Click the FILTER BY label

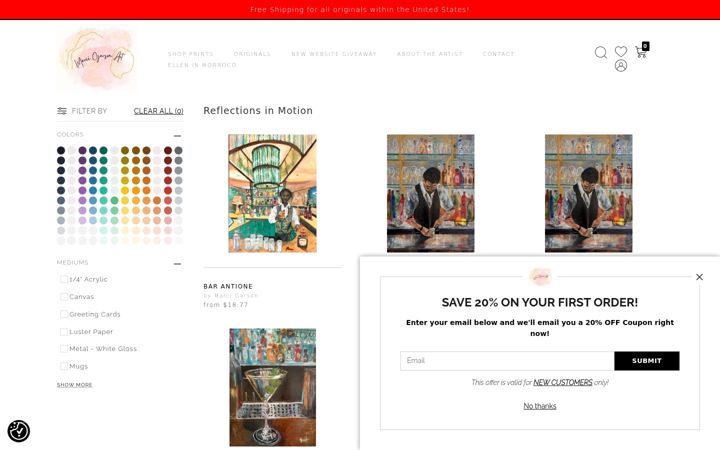tap(89, 111)
